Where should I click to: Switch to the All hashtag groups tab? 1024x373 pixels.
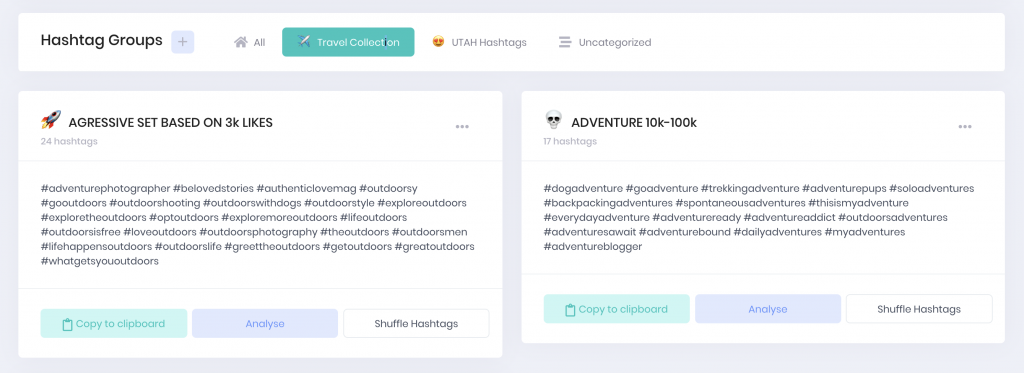[x=249, y=42]
